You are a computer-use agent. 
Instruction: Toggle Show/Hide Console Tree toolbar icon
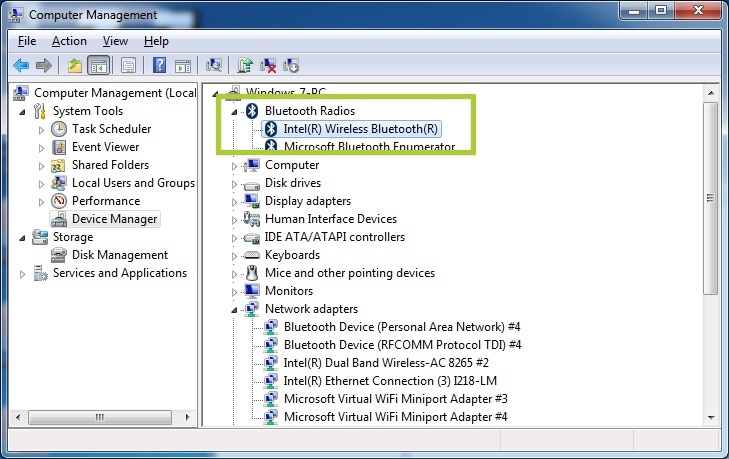(99, 66)
